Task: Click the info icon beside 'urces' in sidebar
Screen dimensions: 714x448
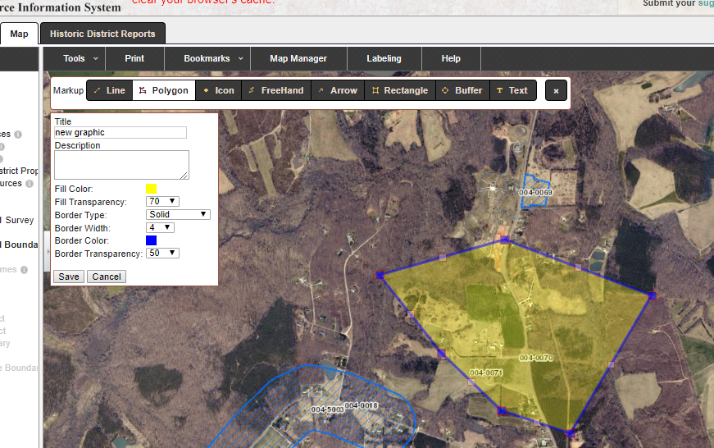Action: 30,184
